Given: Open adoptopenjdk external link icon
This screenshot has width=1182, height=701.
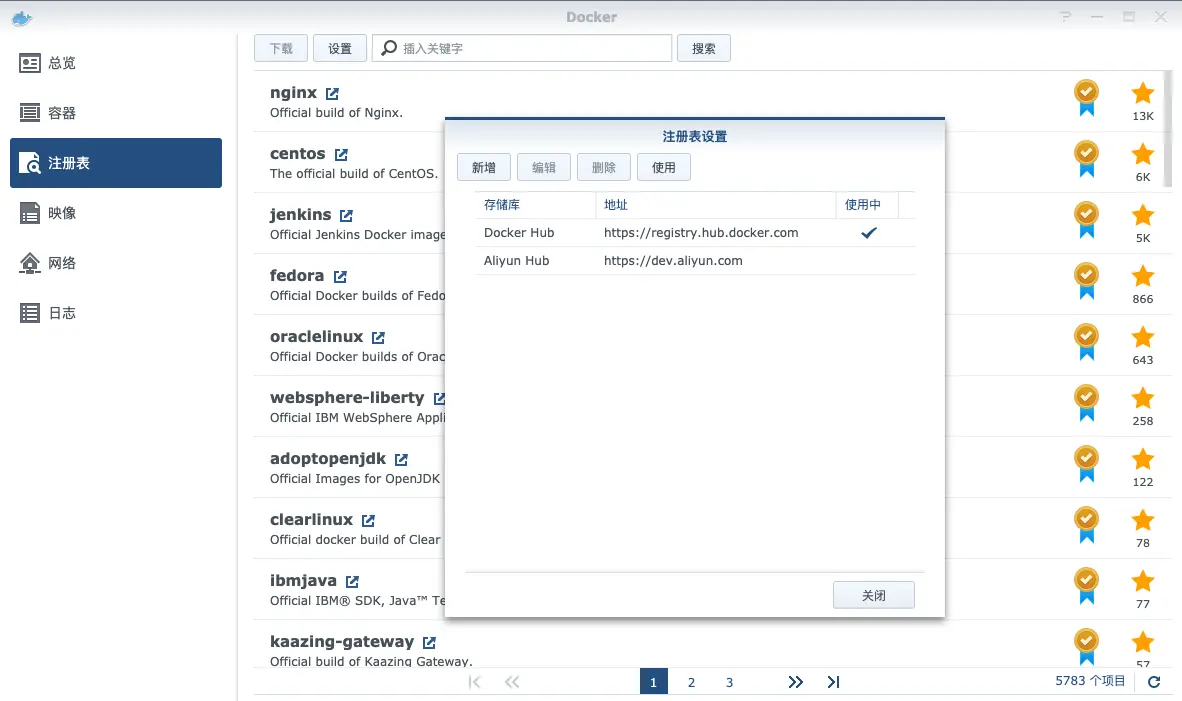Looking at the screenshot, I should pos(401,460).
